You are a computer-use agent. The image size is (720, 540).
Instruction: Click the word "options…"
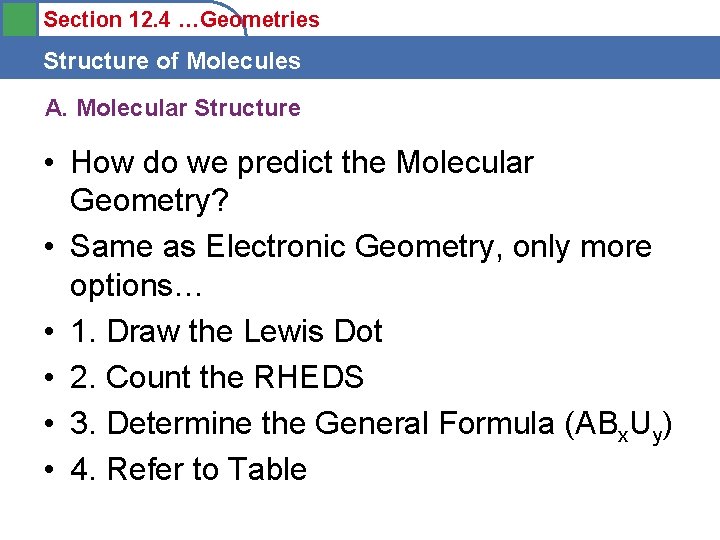pos(136,285)
